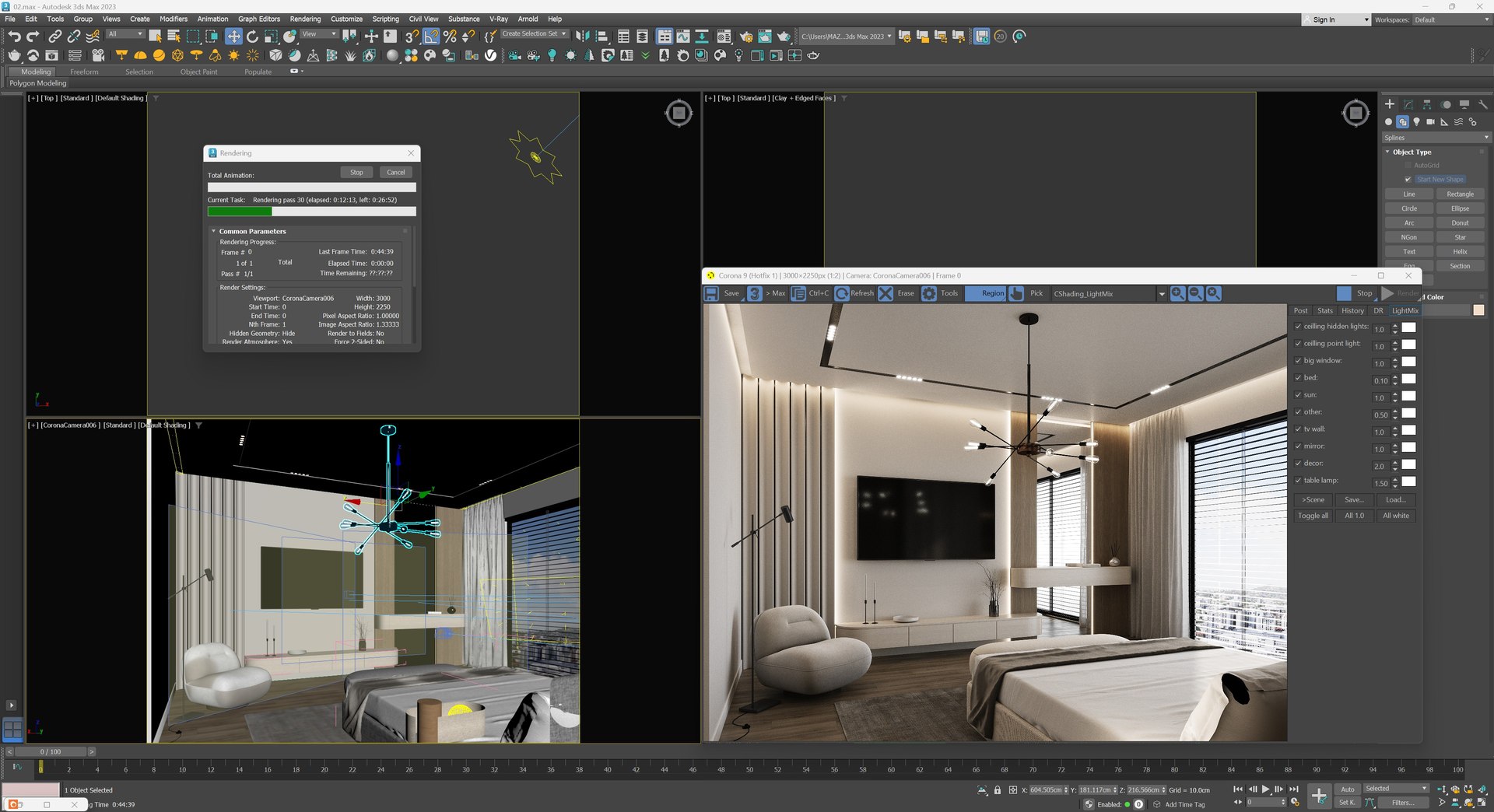Toggle the Angle Snap icon
This screenshot has height=812, width=1494.
[431, 37]
